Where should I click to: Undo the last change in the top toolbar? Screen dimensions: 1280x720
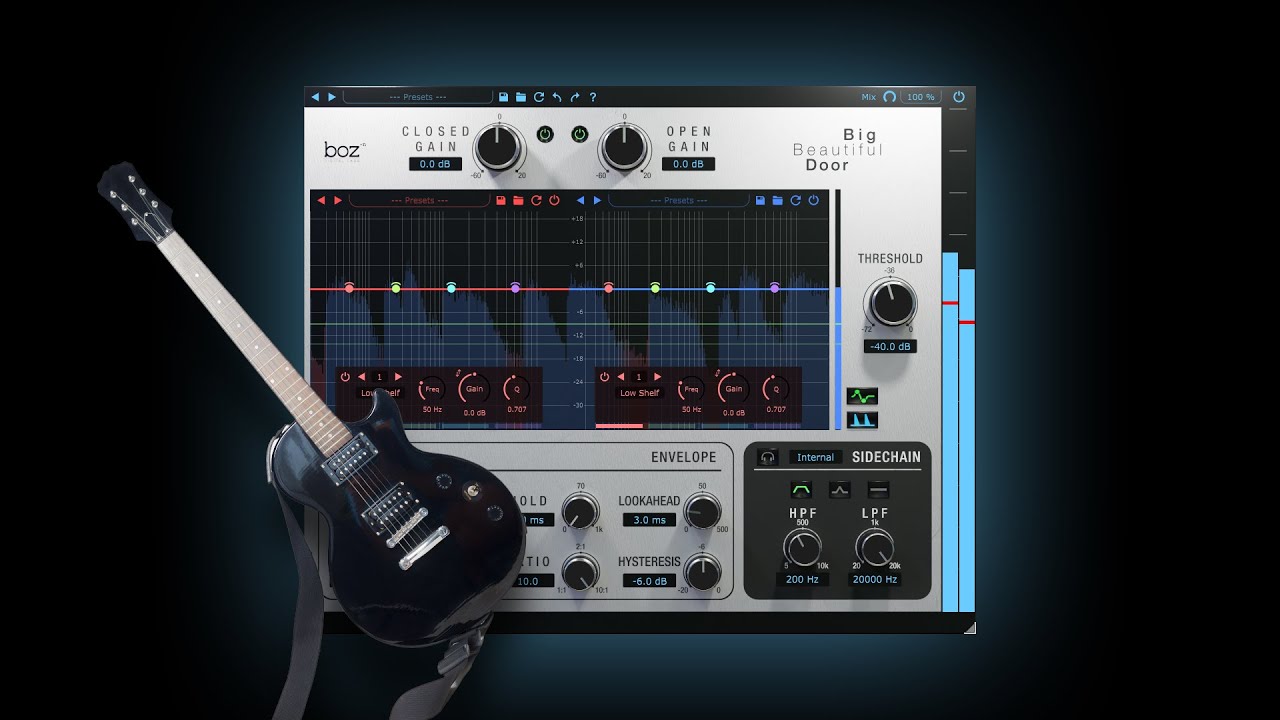click(557, 97)
